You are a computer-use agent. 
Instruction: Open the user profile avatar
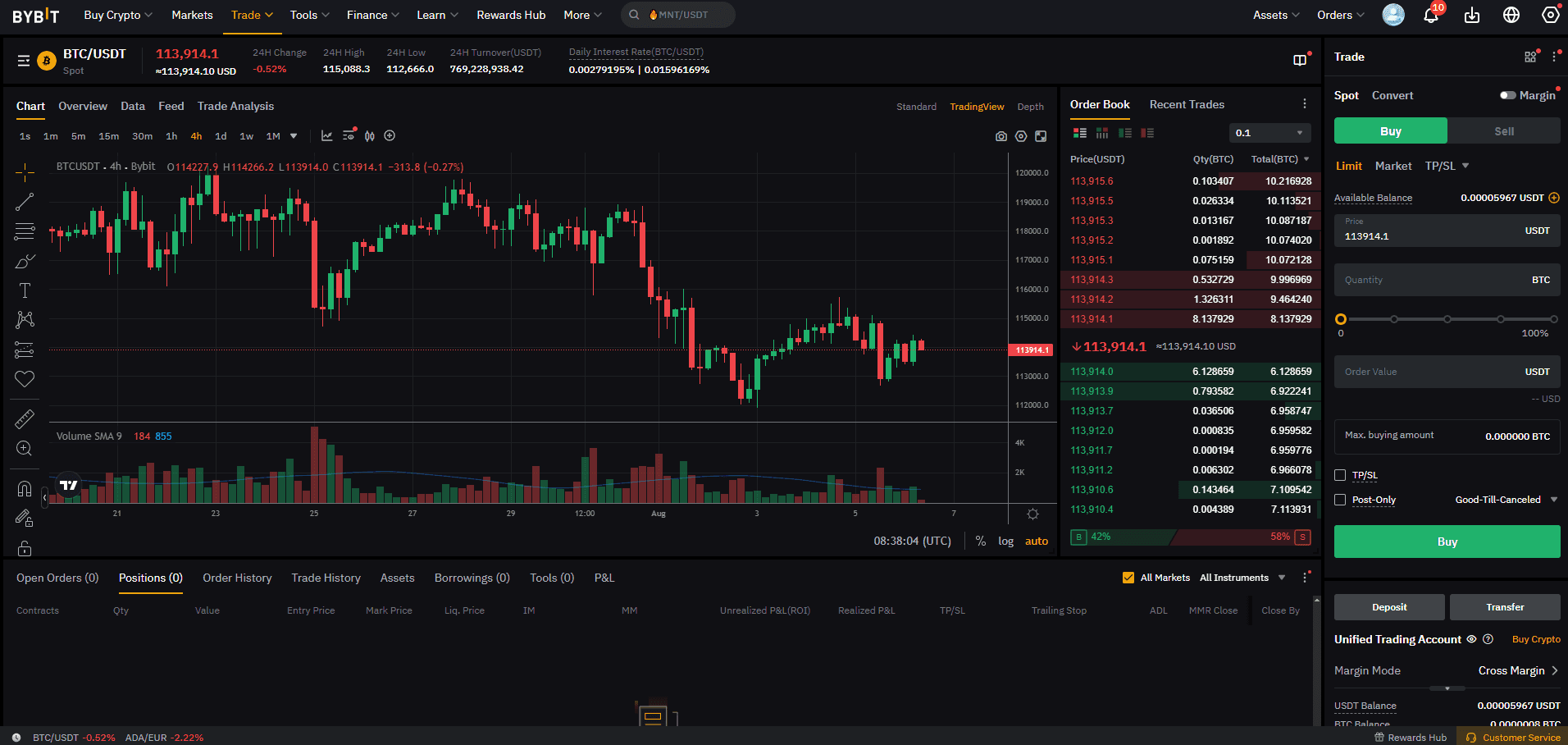[1393, 15]
